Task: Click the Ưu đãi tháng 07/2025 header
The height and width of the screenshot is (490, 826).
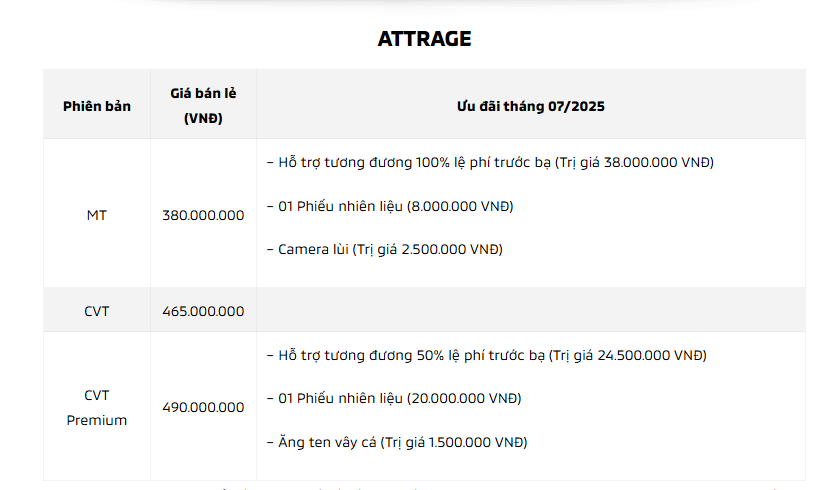Action: pyautogui.click(x=530, y=106)
